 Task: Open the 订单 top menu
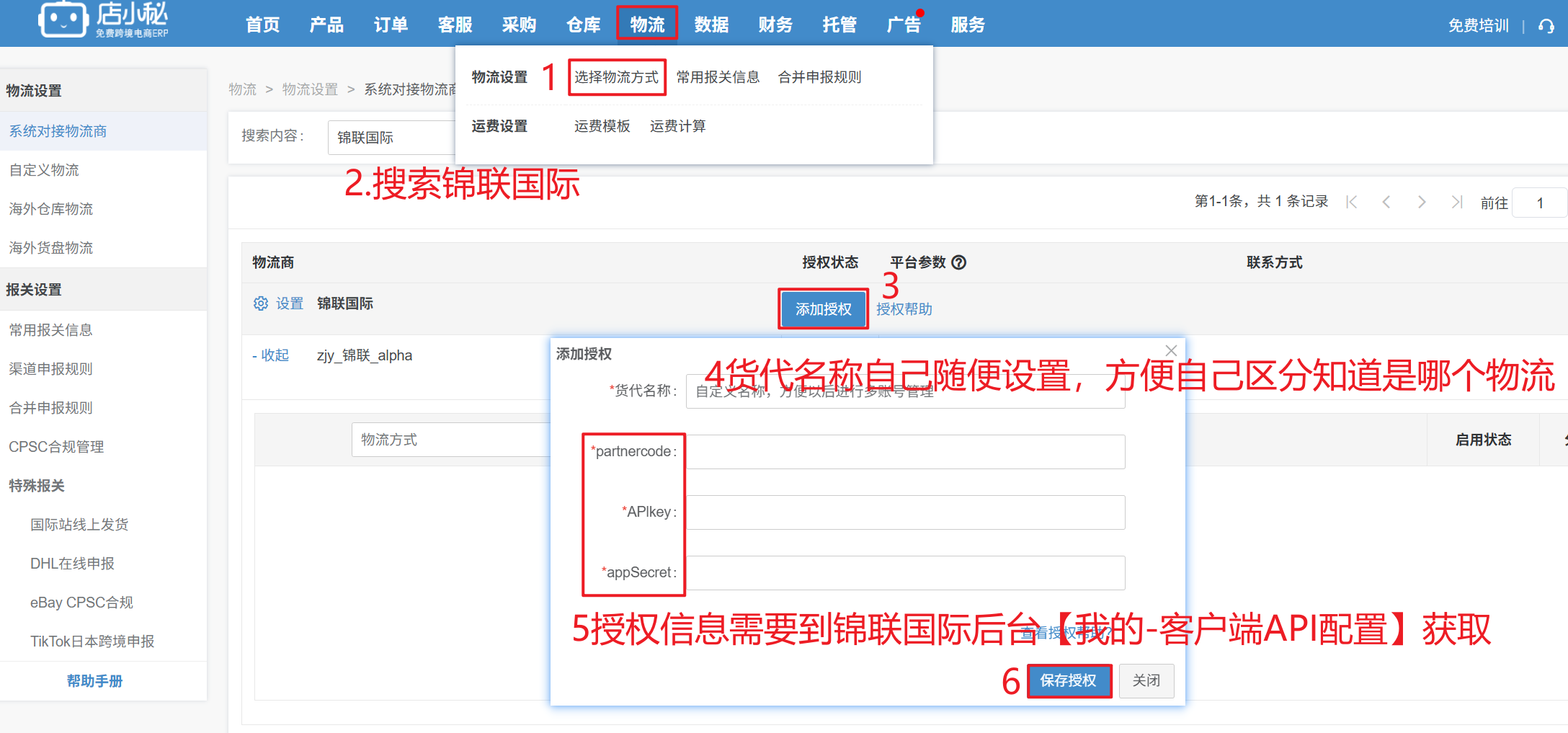(x=391, y=25)
